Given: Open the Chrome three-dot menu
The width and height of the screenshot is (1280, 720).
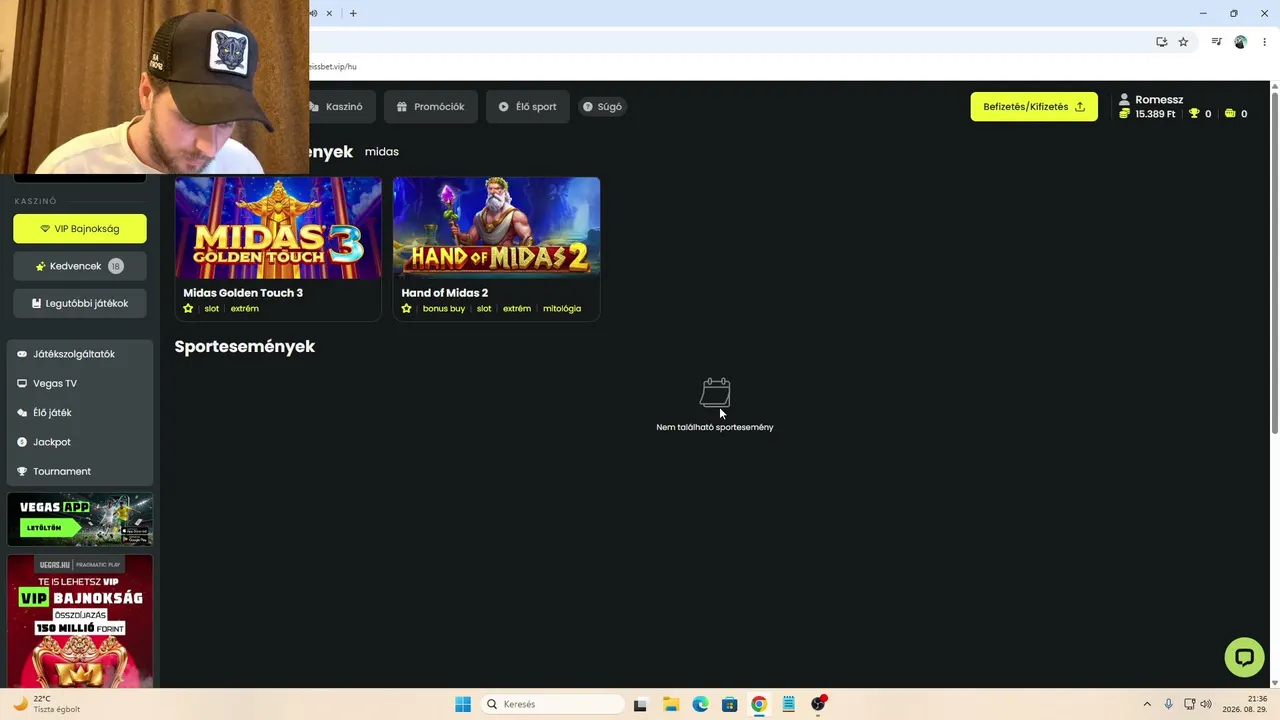Looking at the screenshot, I should coord(1264,42).
